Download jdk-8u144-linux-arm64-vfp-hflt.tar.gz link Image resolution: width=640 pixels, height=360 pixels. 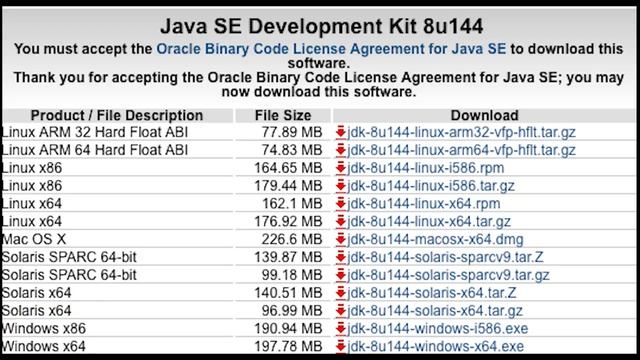click(x=461, y=150)
